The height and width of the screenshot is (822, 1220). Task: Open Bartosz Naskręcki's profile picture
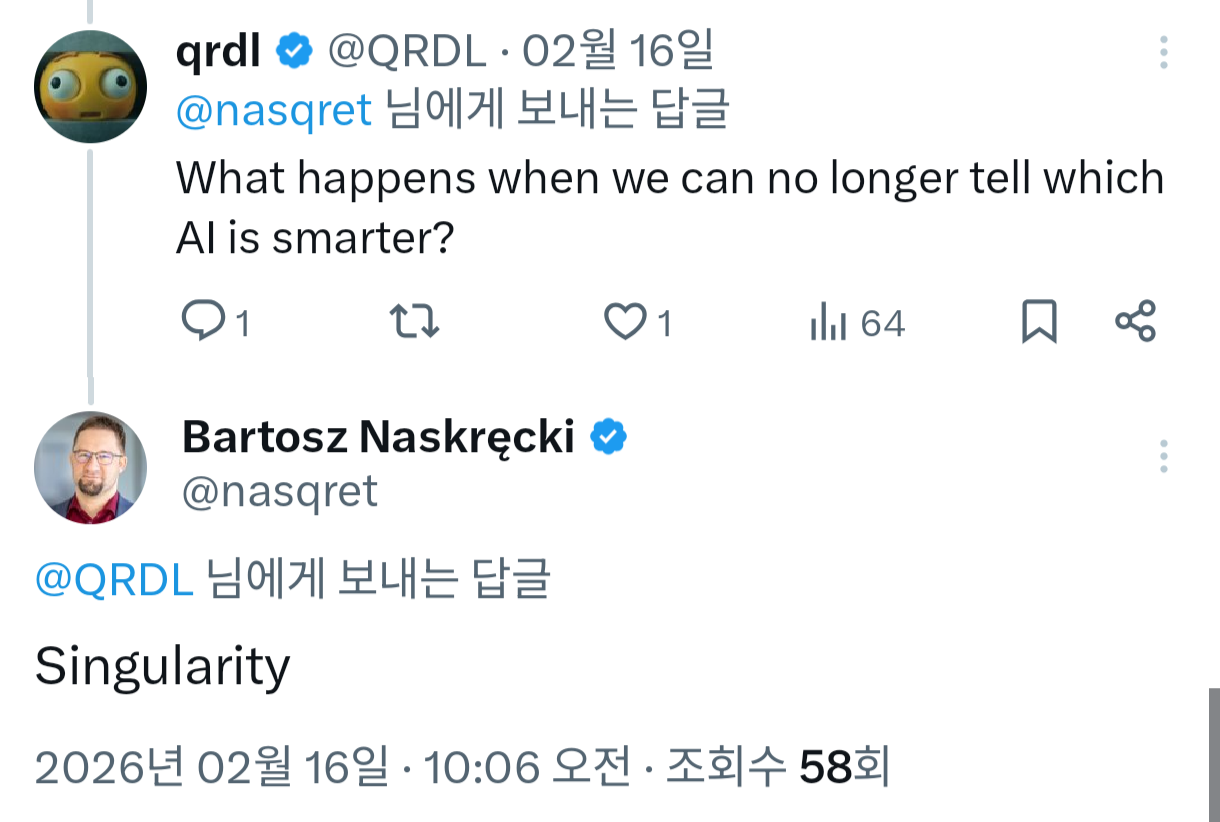[x=90, y=467]
